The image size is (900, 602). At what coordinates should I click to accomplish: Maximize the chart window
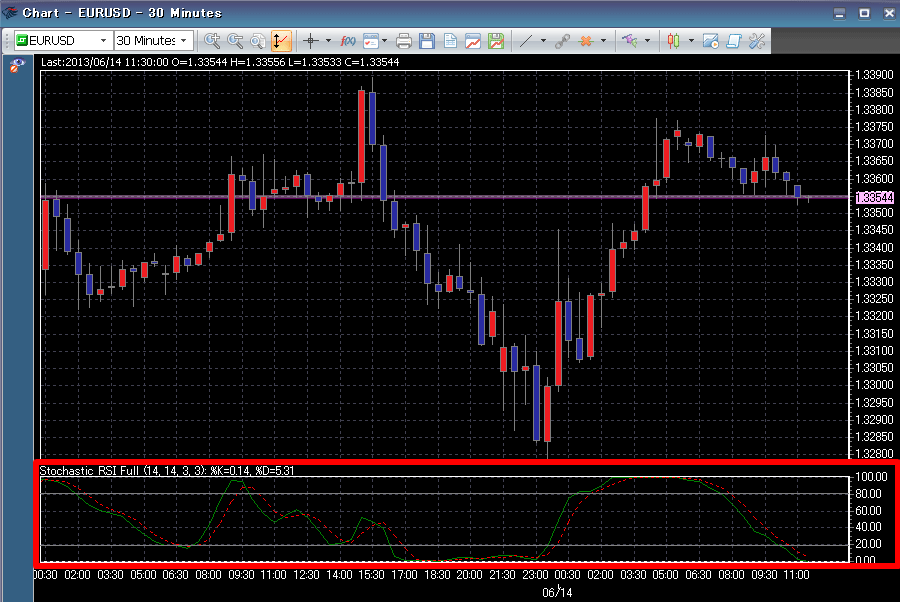click(864, 13)
